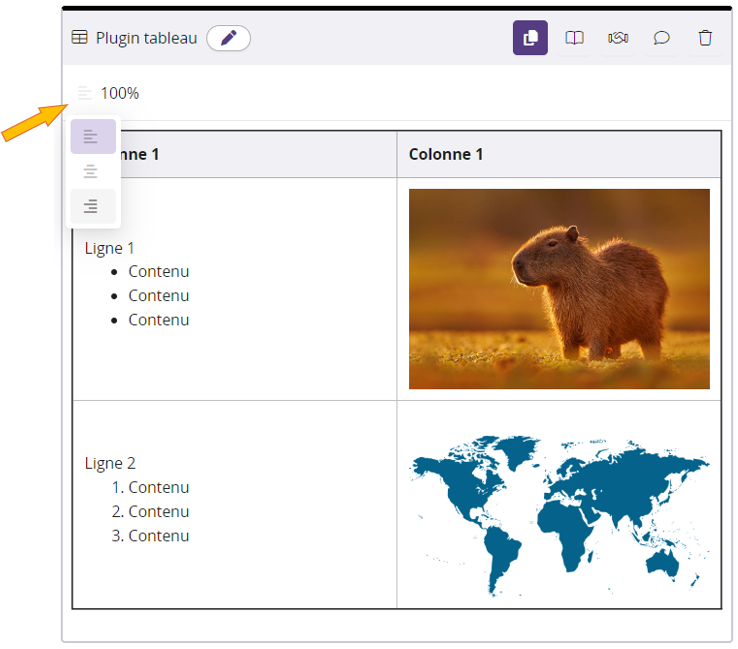Open the comment speech bubble icon
Image resolution: width=738 pixels, height=649 pixels.
pyautogui.click(x=661, y=38)
